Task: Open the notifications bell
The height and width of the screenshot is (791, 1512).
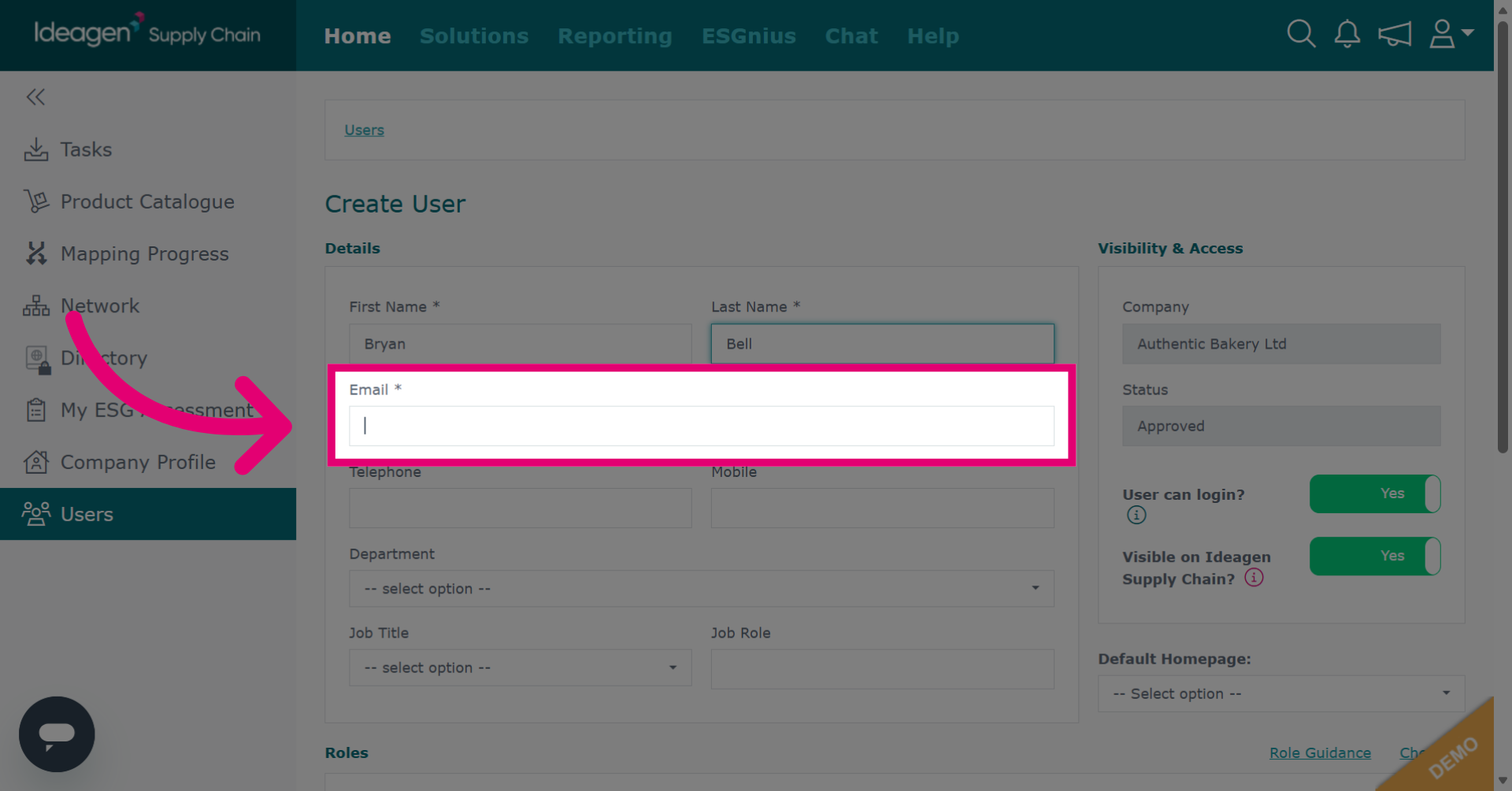Action: pyautogui.click(x=1347, y=35)
